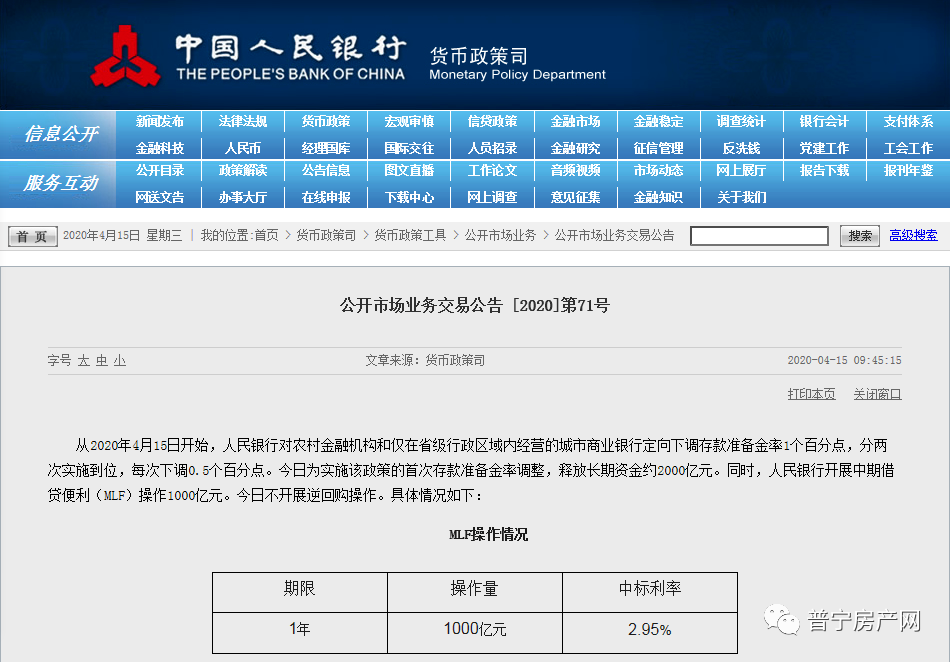Click 打印本页 to print page
This screenshot has width=952, height=662.
[811, 394]
